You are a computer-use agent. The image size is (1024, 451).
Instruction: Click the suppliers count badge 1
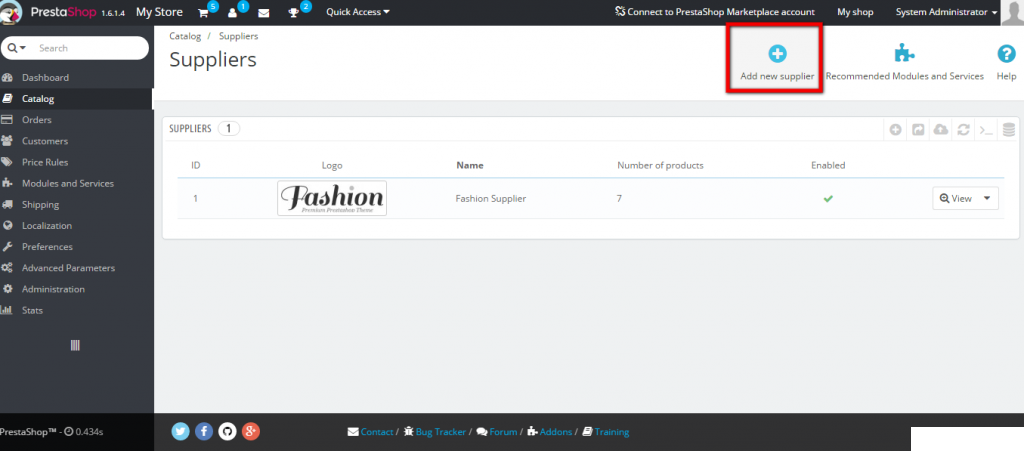[229, 129]
